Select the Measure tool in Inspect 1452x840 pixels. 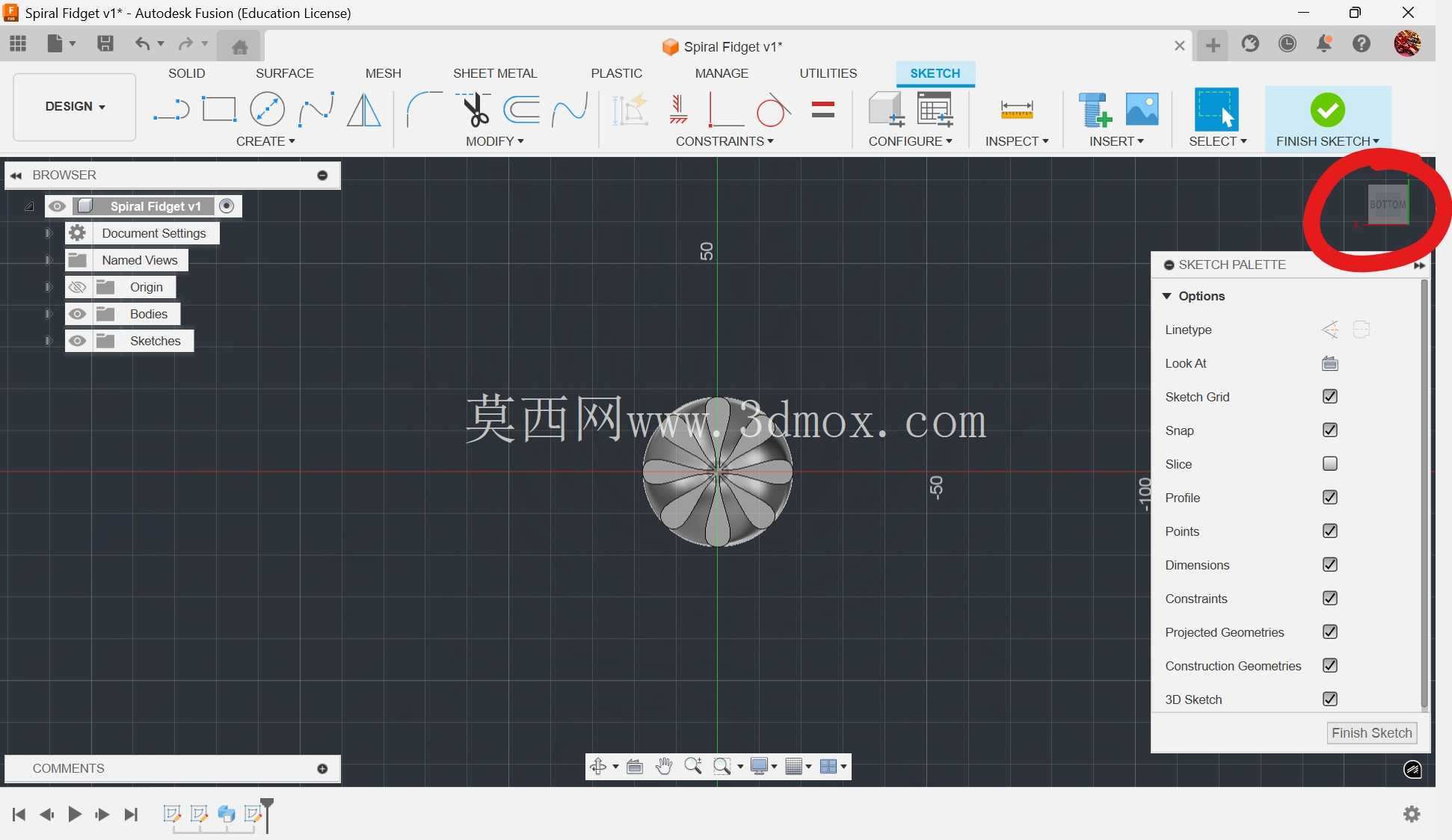[1017, 111]
